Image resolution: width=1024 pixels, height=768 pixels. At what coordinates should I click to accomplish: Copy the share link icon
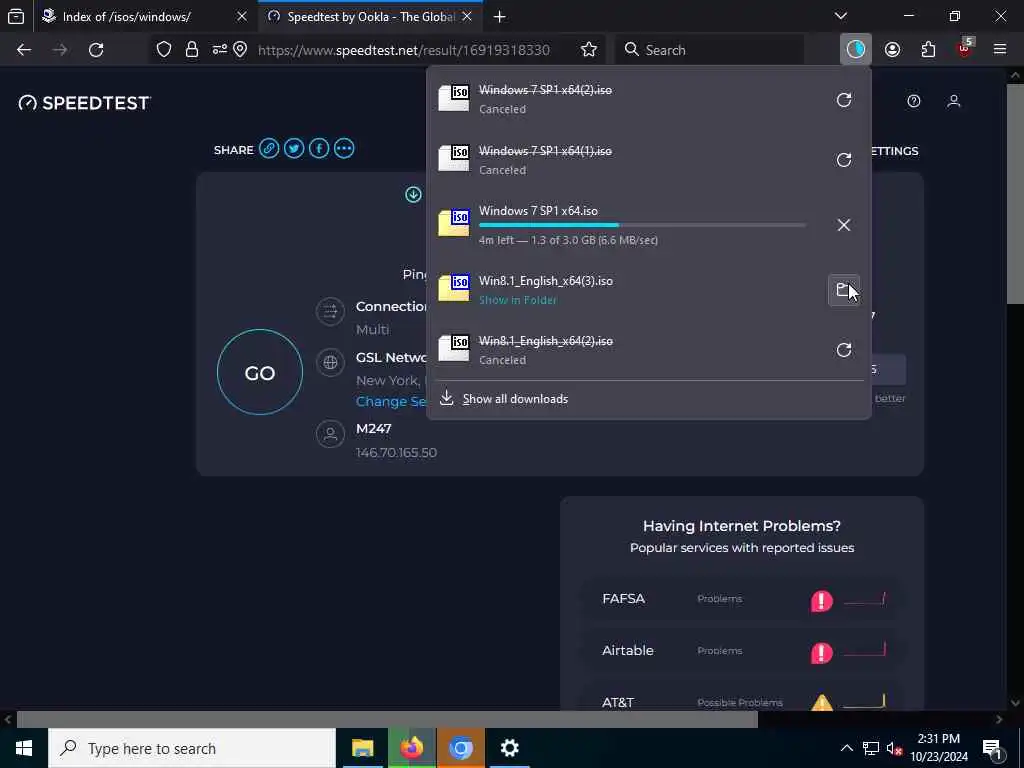[x=269, y=149]
